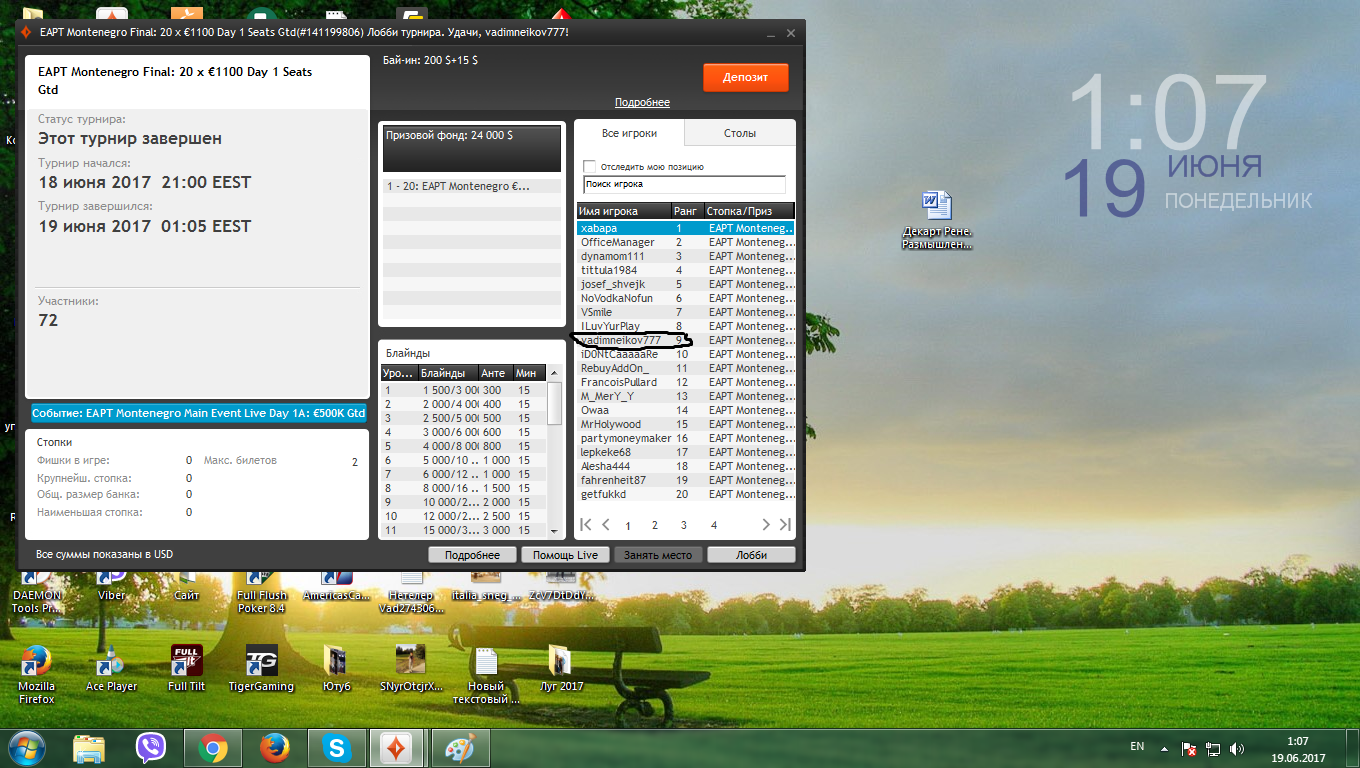Select player xabapa in the list

click(686, 228)
